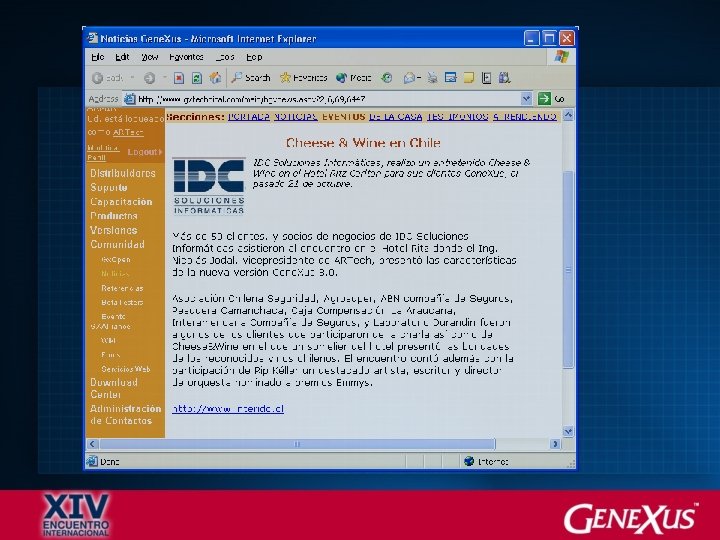The image size is (720, 540).
Task: Click the horizontal scrollbar thumb
Action: pyautogui.click(x=297, y=444)
